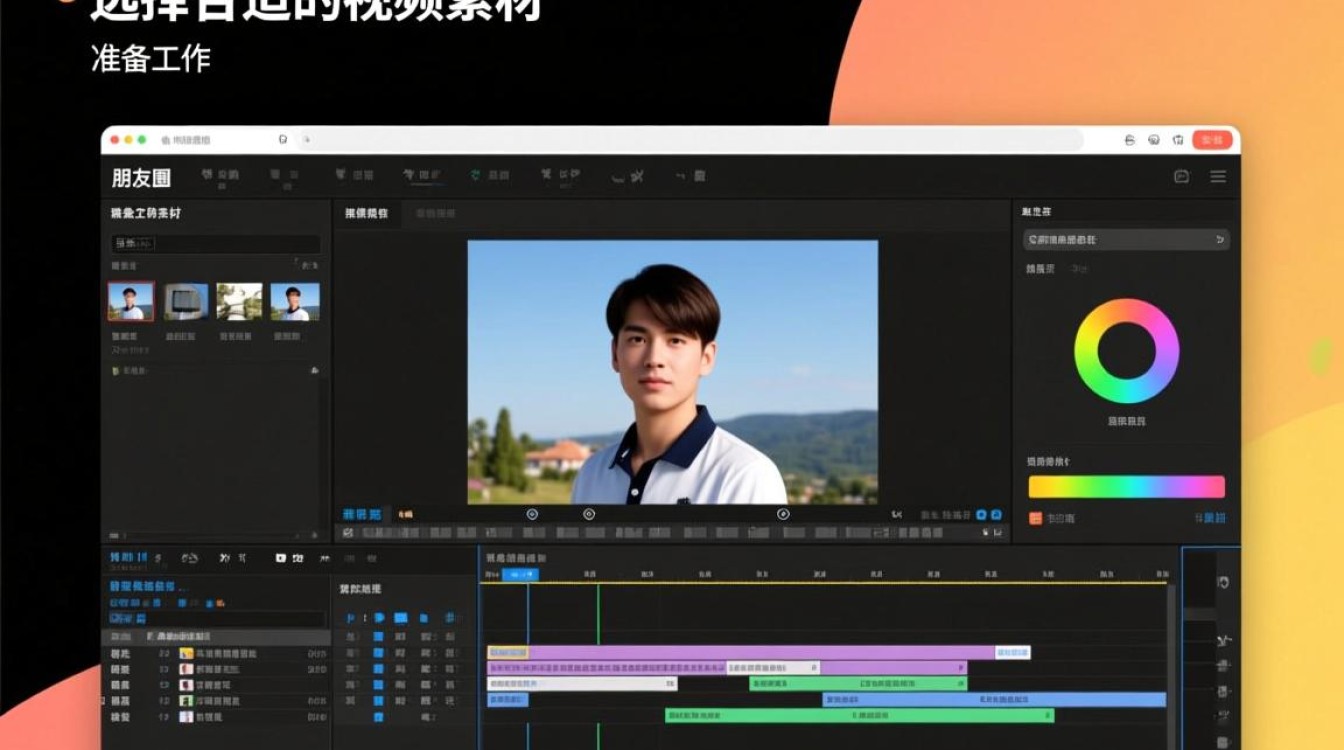Click the 朋友圈 logo
Image resolution: width=1344 pixels, height=750 pixels.
(x=141, y=178)
